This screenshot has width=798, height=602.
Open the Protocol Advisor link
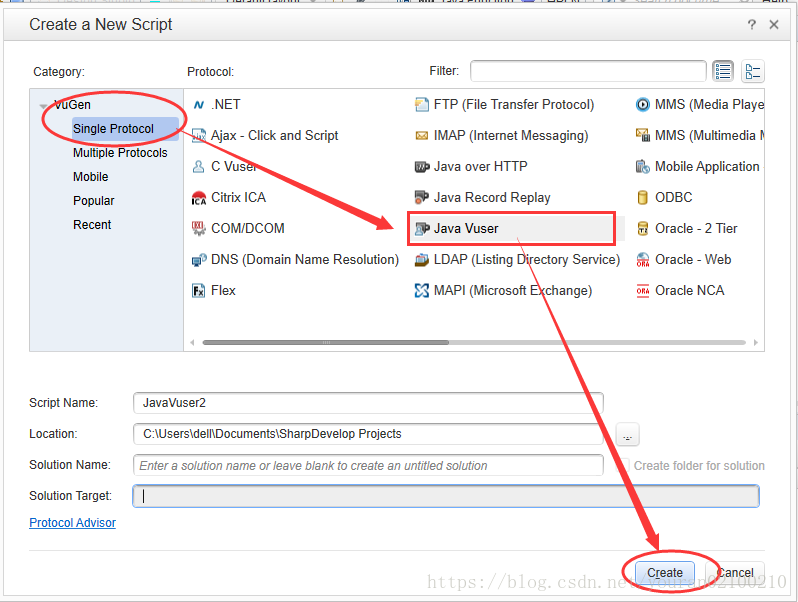(x=72, y=523)
